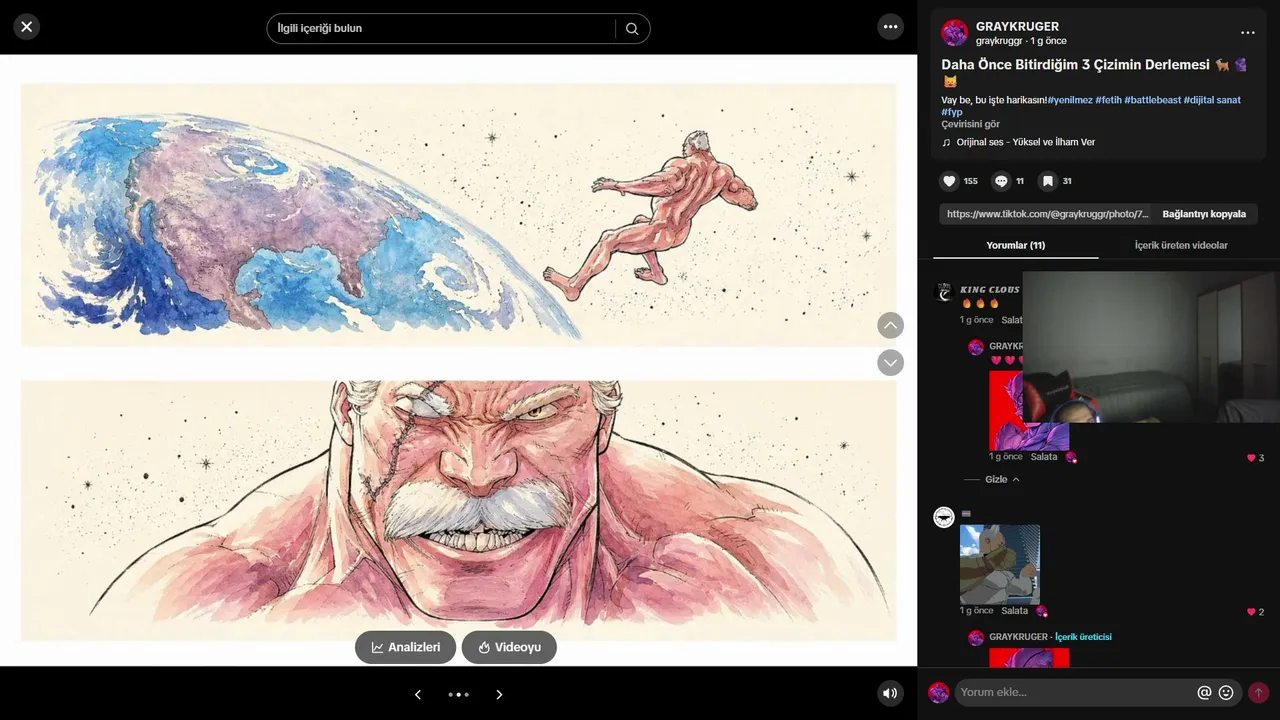This screenshot has height=720, width=1280.
Task: Show next photo with right arrow
Action: 499,694
